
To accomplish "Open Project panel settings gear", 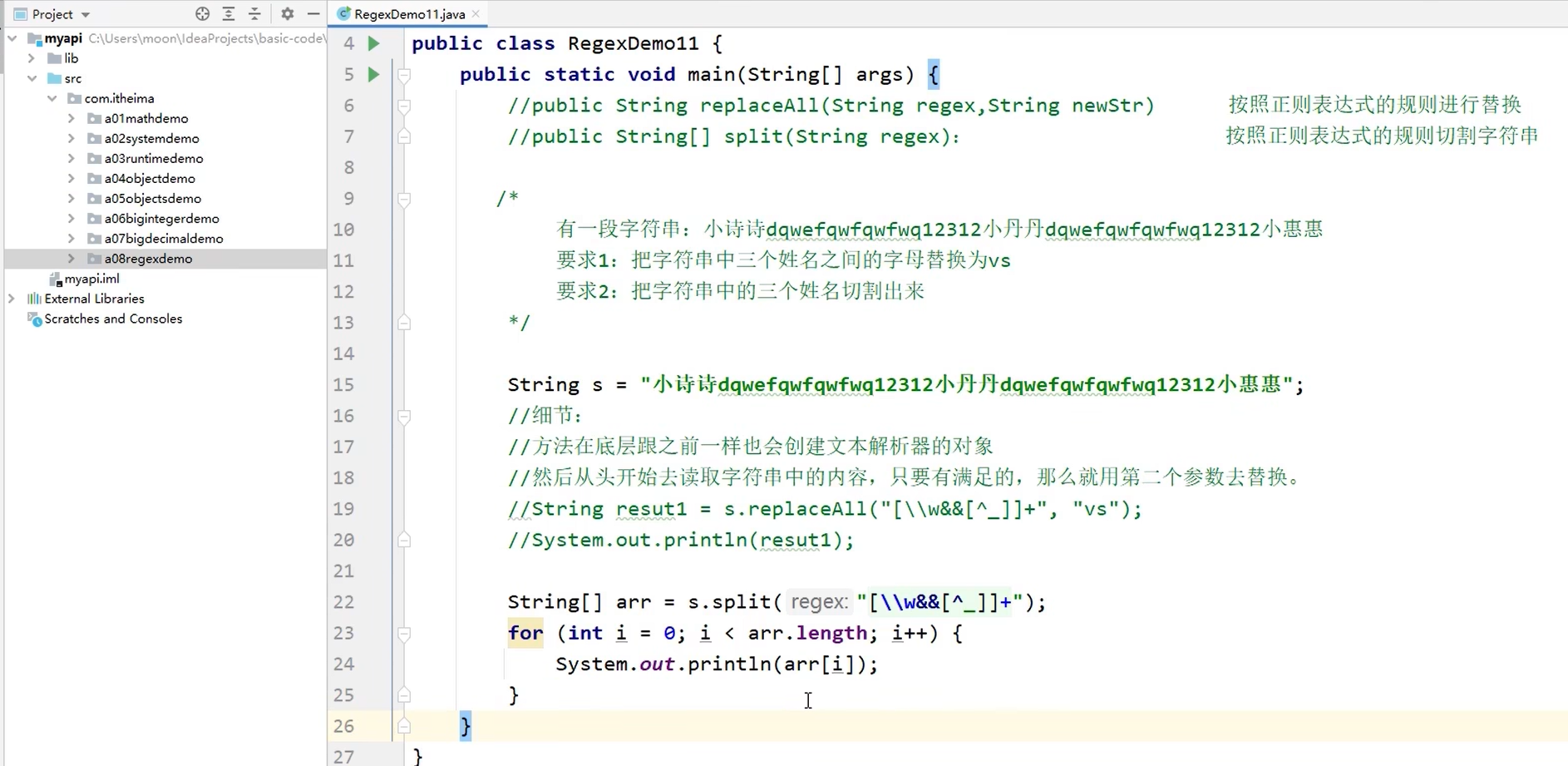I will tap(286, 13).
